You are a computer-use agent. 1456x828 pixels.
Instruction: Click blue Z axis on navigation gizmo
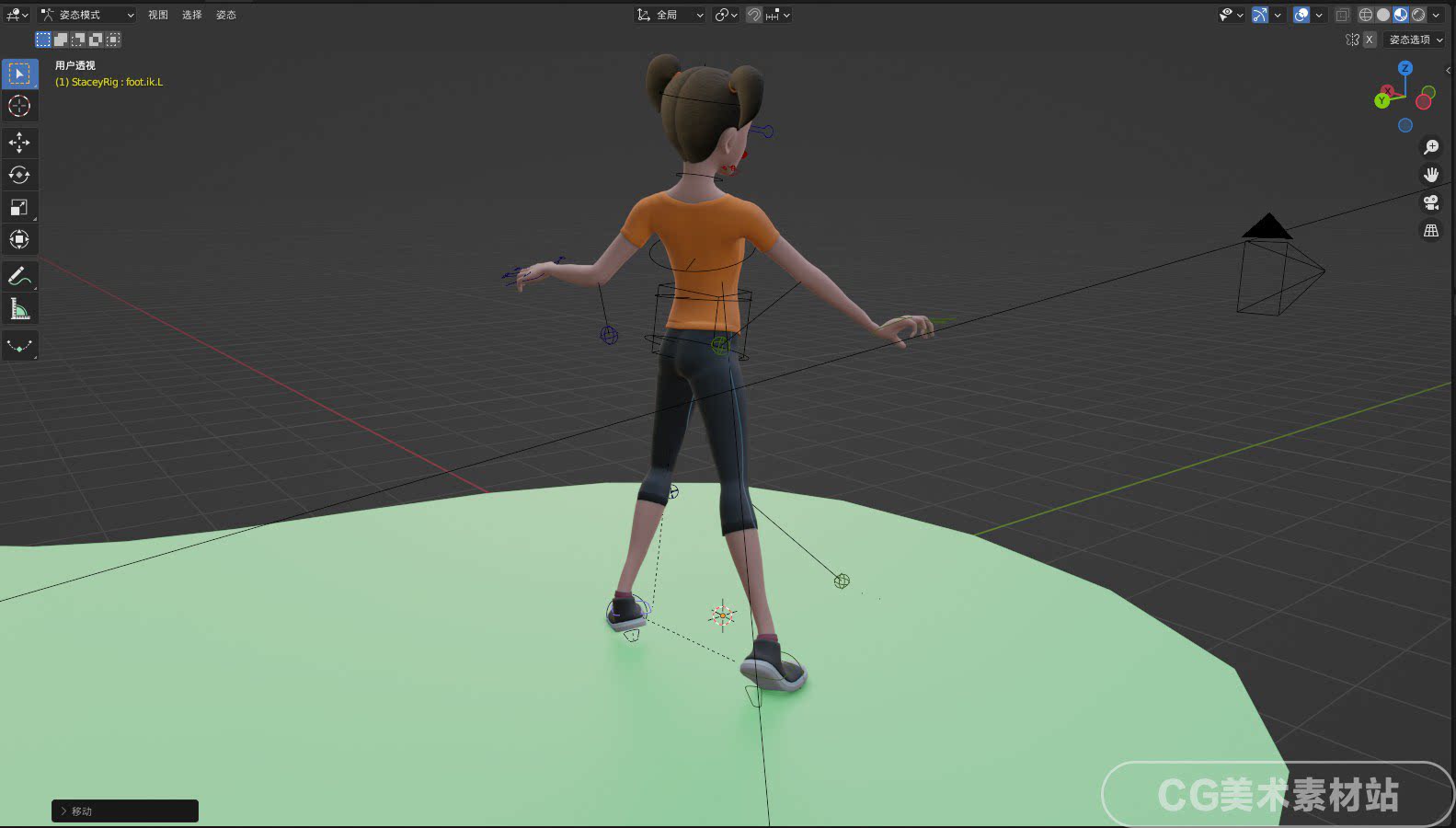click(x=1405, y=68)
